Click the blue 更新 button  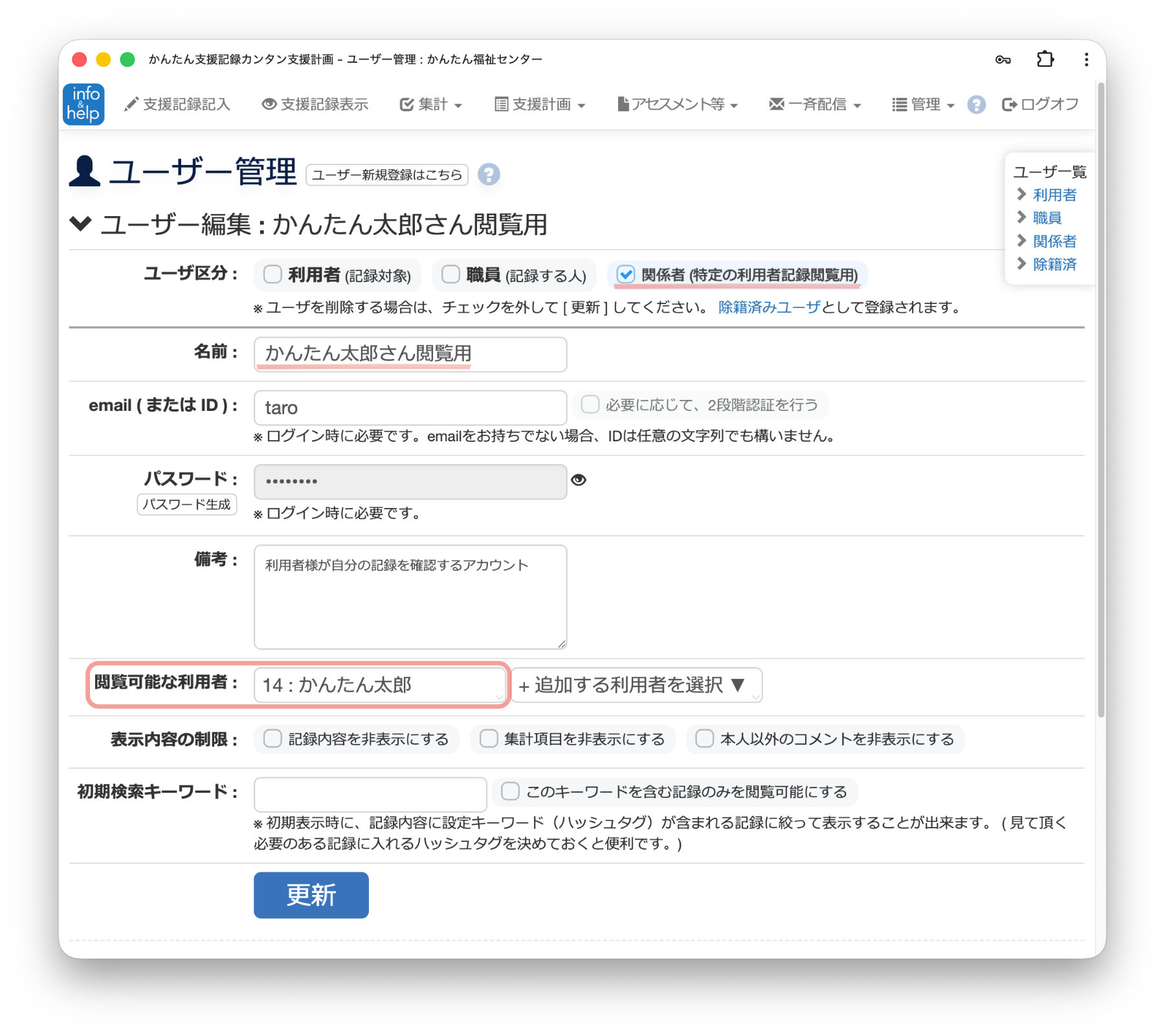point(311,895)
